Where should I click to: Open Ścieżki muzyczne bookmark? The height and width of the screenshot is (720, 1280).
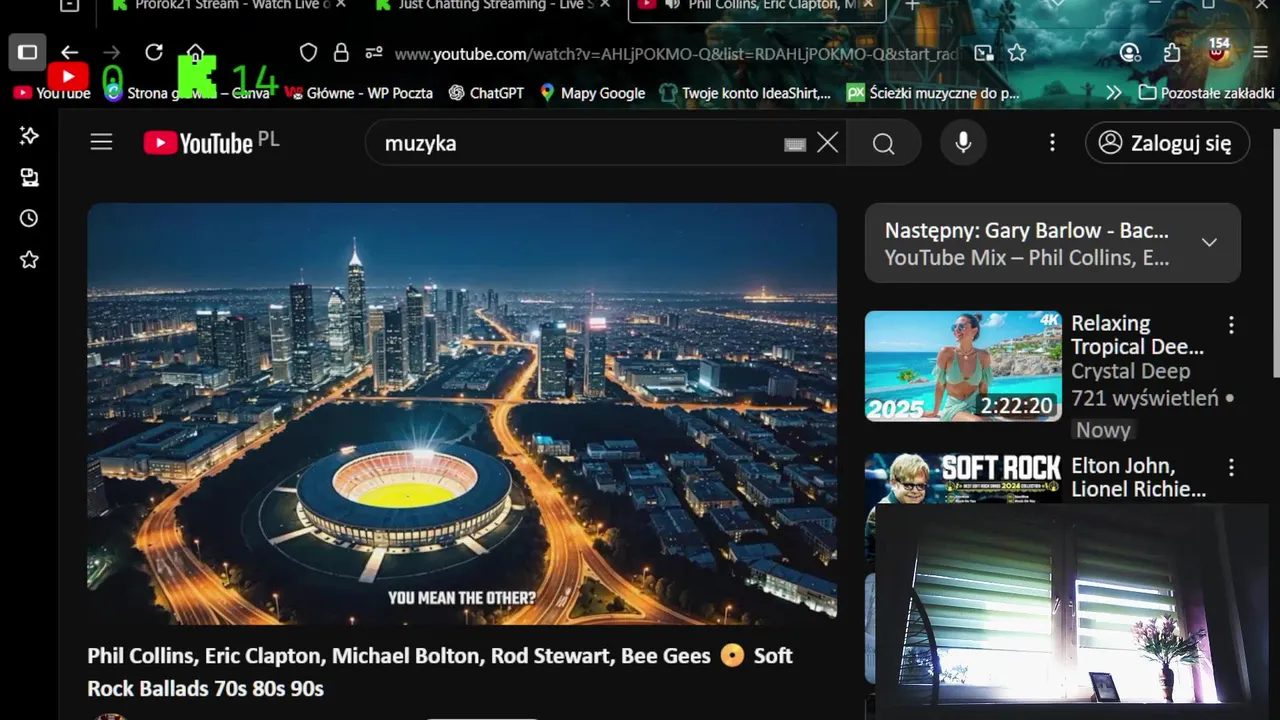(933, 93)
